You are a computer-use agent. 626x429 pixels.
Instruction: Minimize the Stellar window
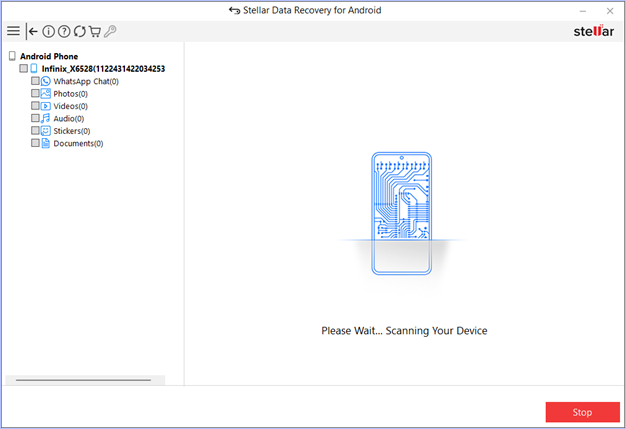pos(583,11)
